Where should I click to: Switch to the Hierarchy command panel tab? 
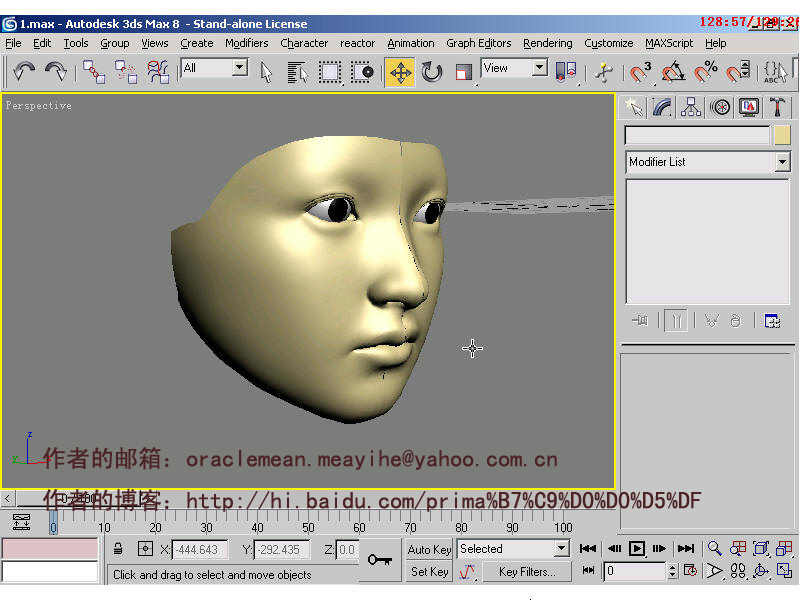click(691, 108)
